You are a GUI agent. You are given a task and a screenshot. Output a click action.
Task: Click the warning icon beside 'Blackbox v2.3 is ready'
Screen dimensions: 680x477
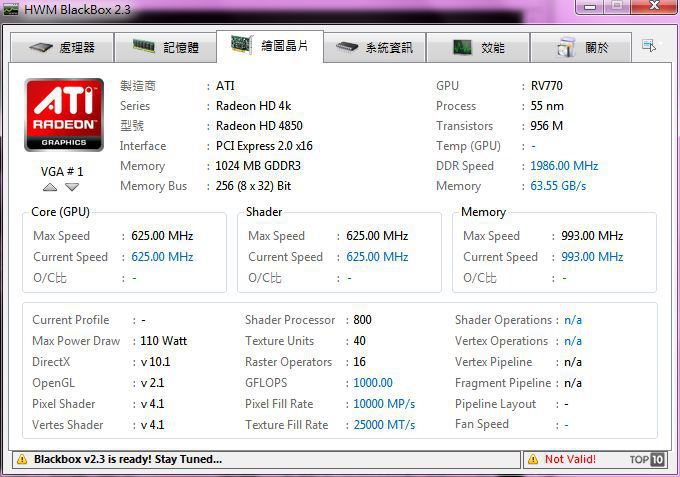point(22,460)
